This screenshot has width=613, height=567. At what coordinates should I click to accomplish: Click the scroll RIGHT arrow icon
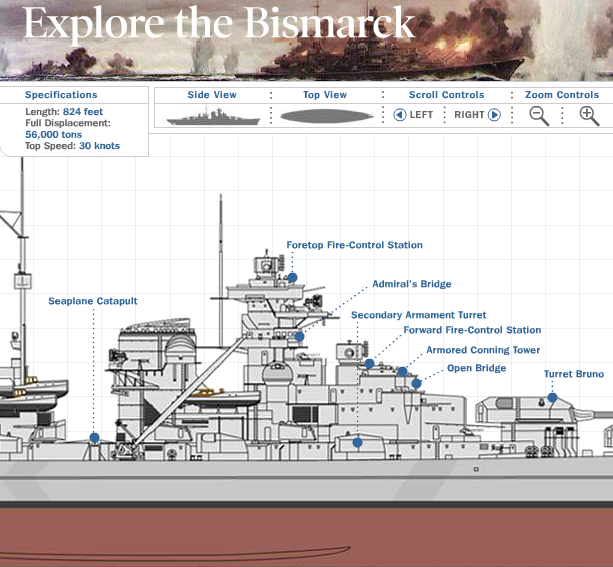[495, 115]
